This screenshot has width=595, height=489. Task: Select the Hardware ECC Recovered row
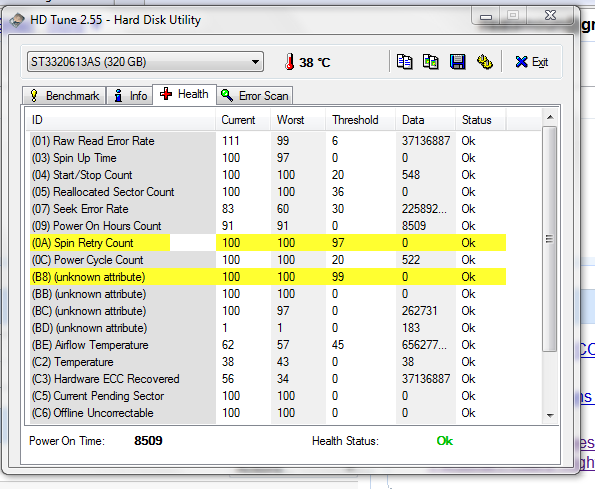click(x=268, y=379)
